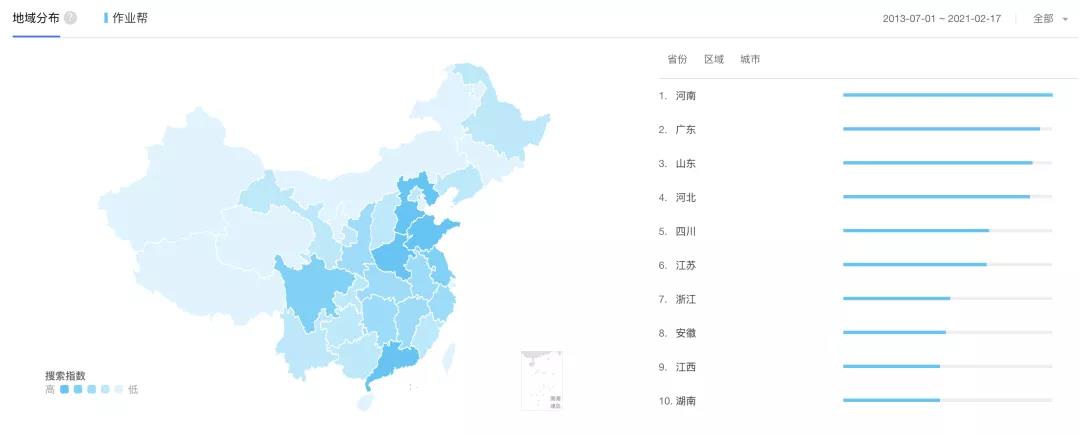Click 广东 in the ranking list
Screen dimensions: 1080x435
pos(685,130)
